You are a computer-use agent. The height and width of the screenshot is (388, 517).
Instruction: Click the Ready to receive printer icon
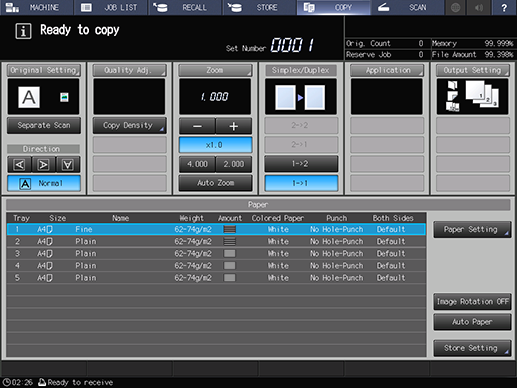pos(42,382)
